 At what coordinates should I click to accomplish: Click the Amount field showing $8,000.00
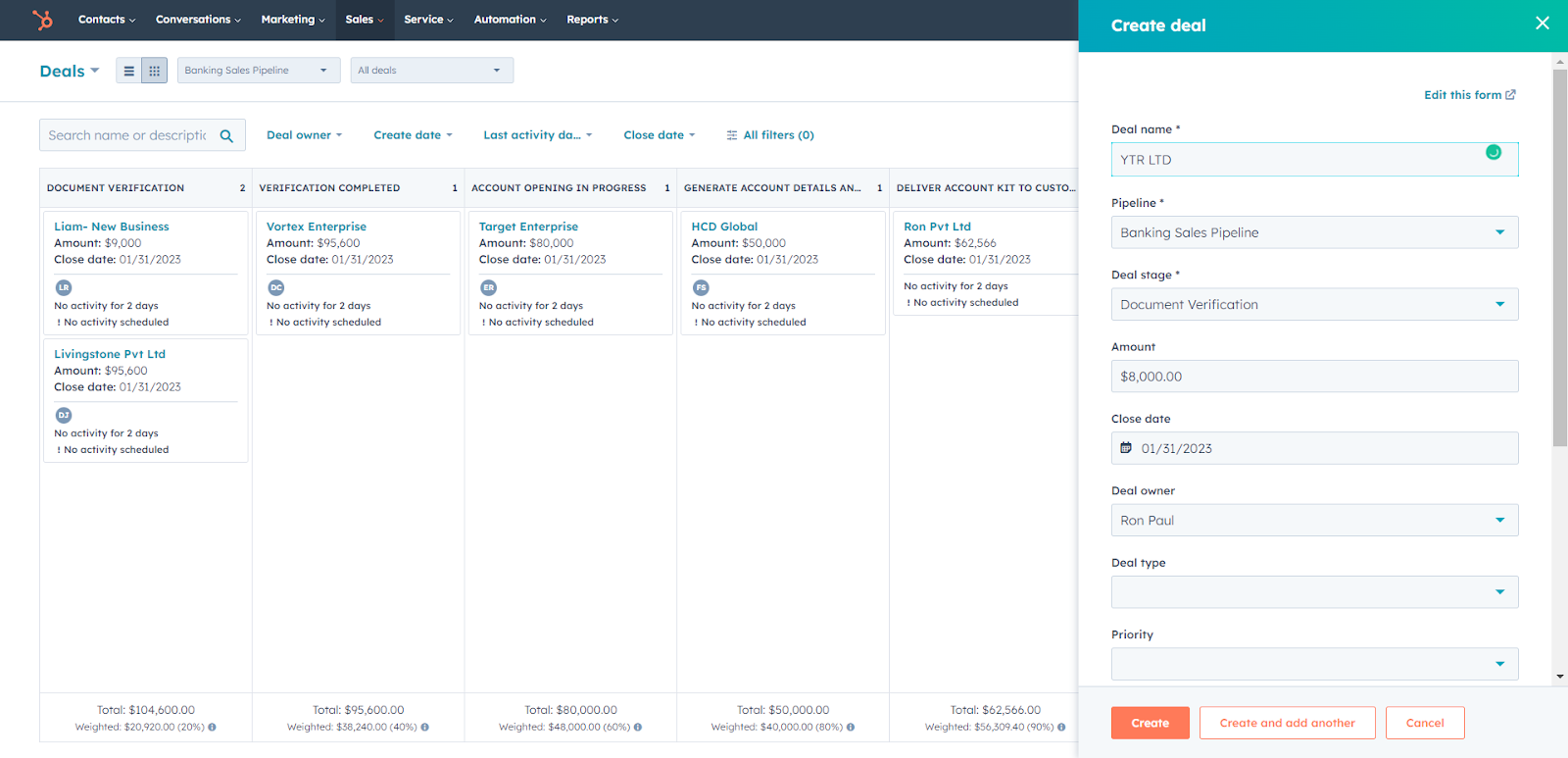click(x=1314, y=377)
